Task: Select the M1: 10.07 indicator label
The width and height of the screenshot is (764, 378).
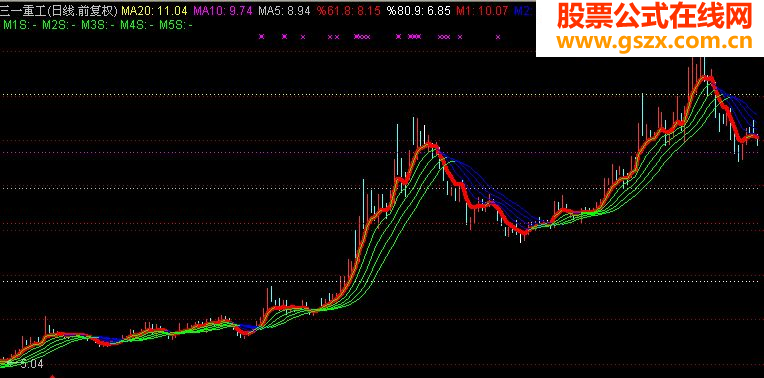Action: [x=482, y=10]
